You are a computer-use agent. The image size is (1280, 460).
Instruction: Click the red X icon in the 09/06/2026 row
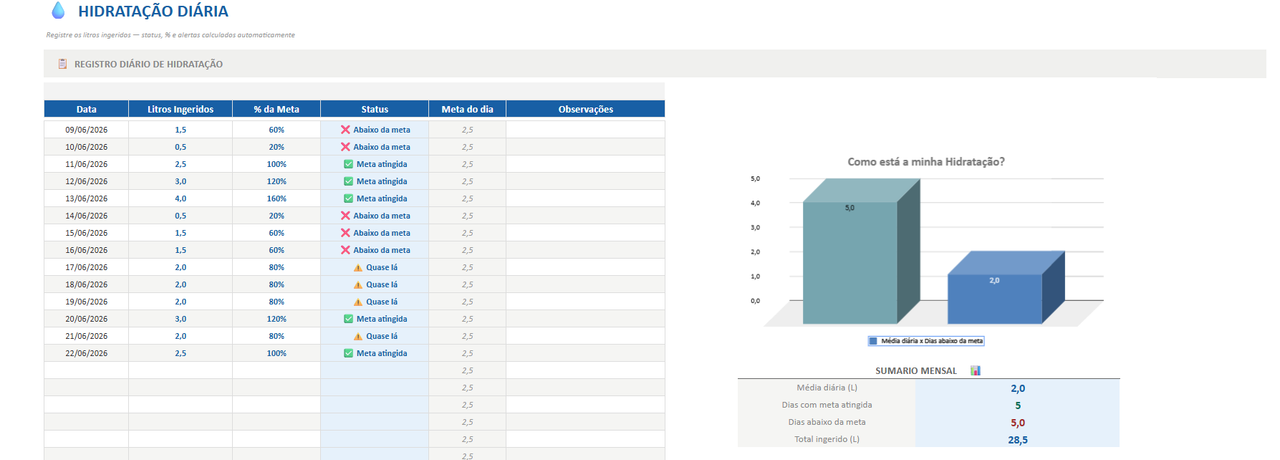[345, 130]
